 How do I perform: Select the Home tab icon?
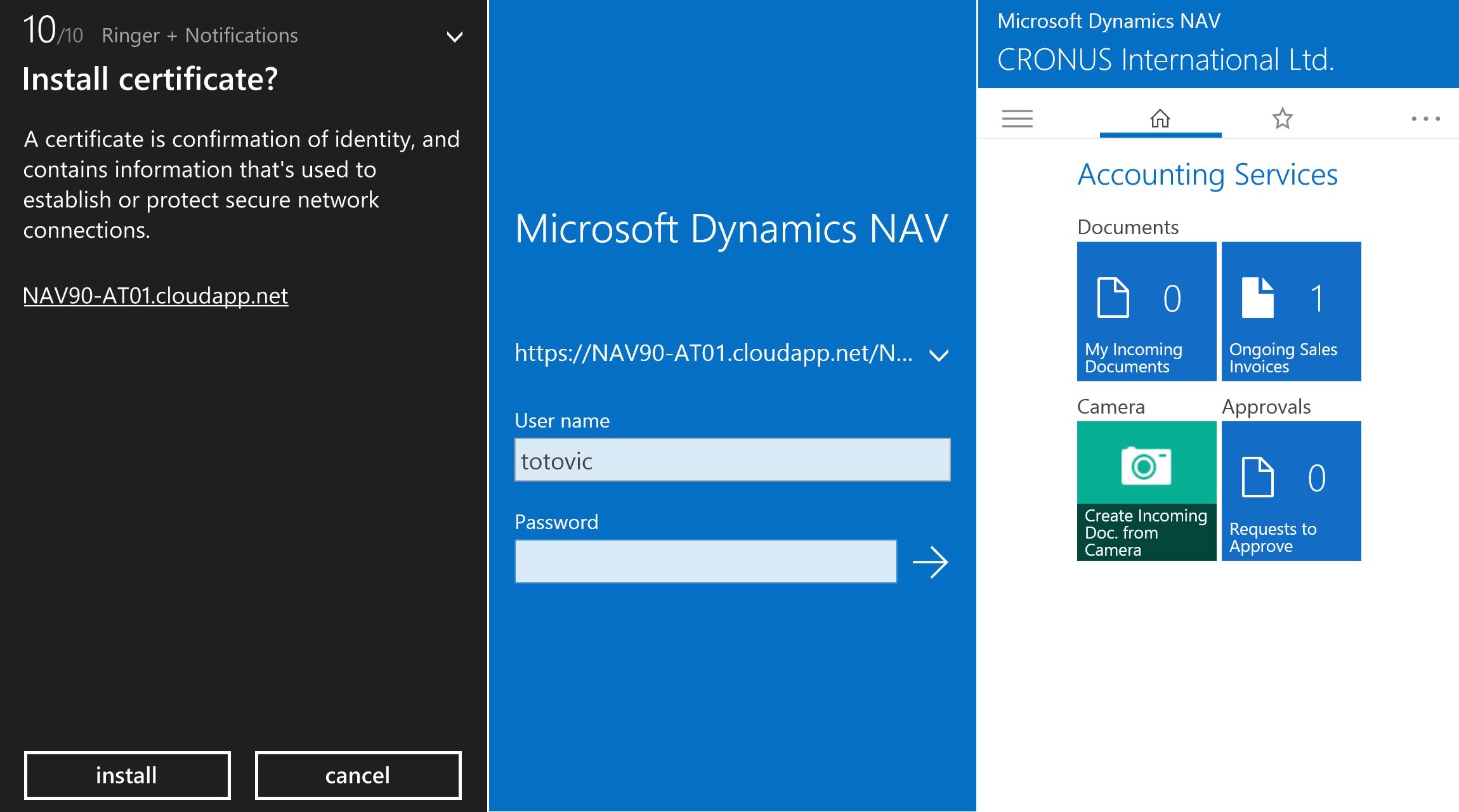(x=1160, y=119)
